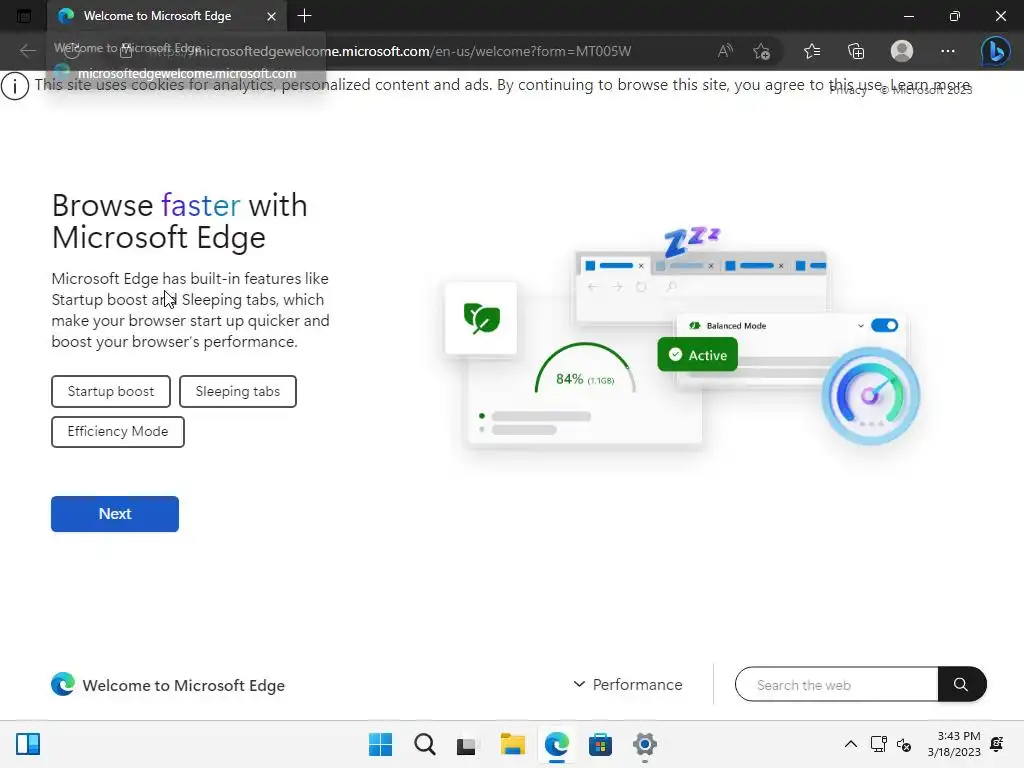Click the muted volume tray icon
The height and width of the screenshot is (768, 1024).
point(904,744)
